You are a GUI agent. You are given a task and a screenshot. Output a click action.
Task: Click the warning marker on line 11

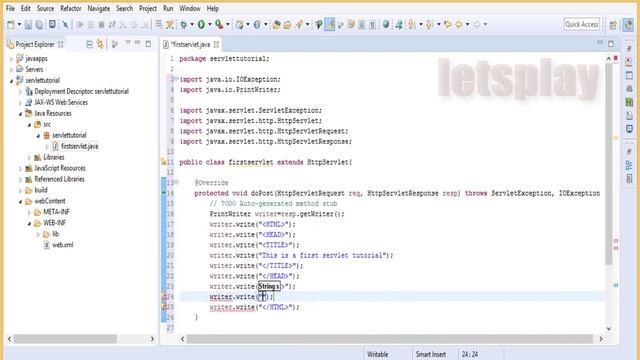tap(164, 162)
